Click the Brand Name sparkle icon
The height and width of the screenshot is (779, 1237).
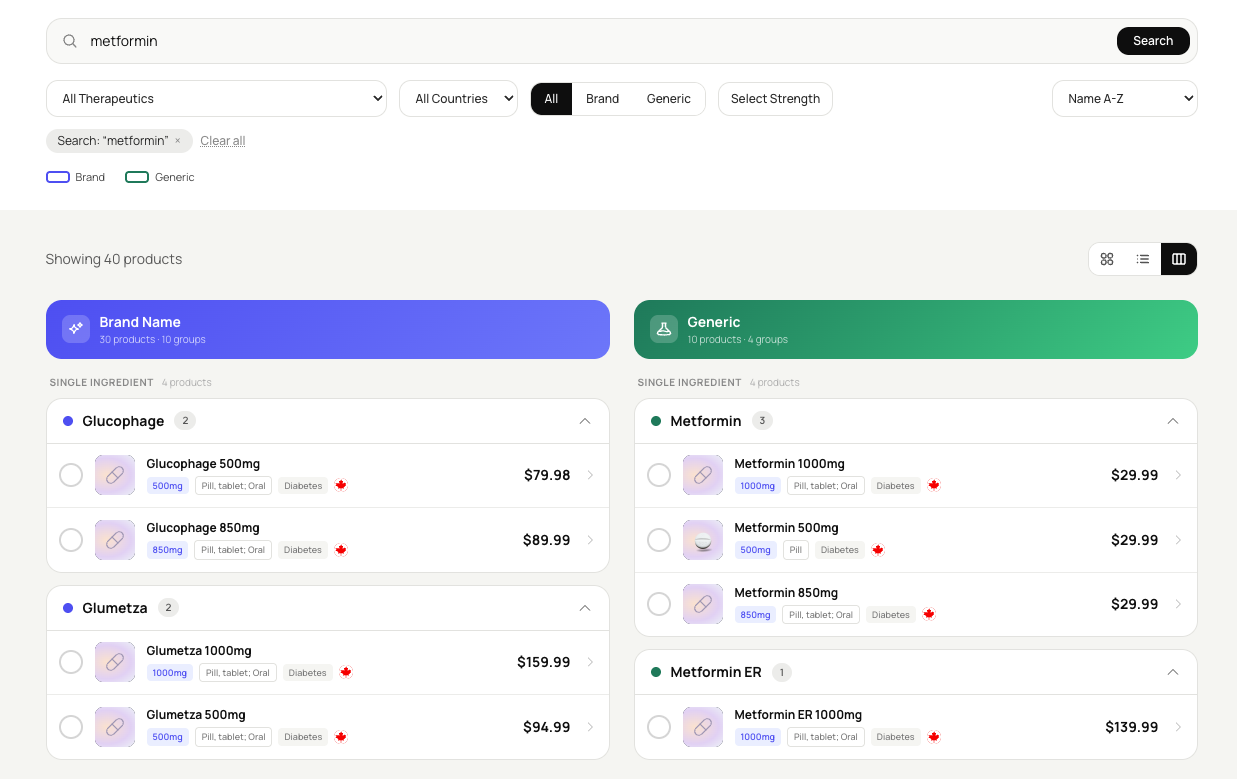coord(76,329)
